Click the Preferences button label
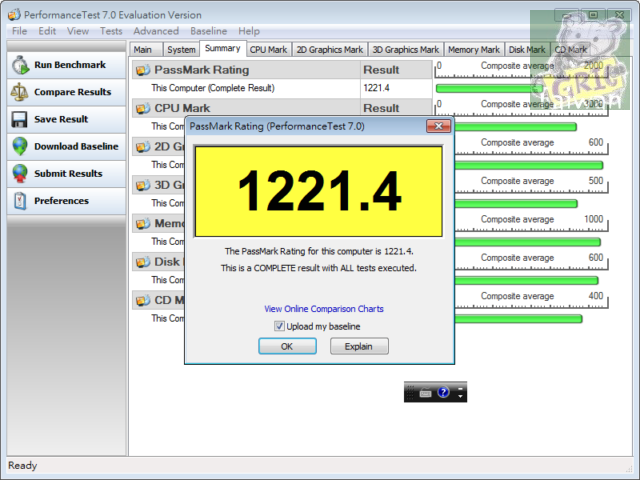This screenshot has height=480, width=640. [x=61, y=201]
